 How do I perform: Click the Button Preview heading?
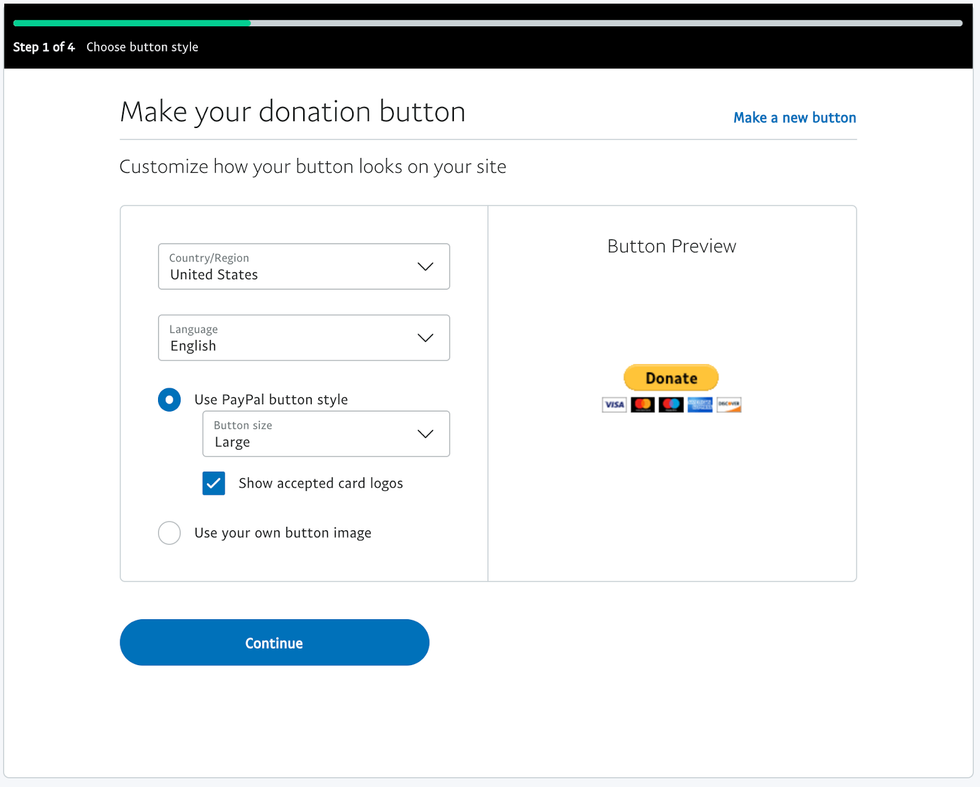pyautogui.click(x=672, y=246)
